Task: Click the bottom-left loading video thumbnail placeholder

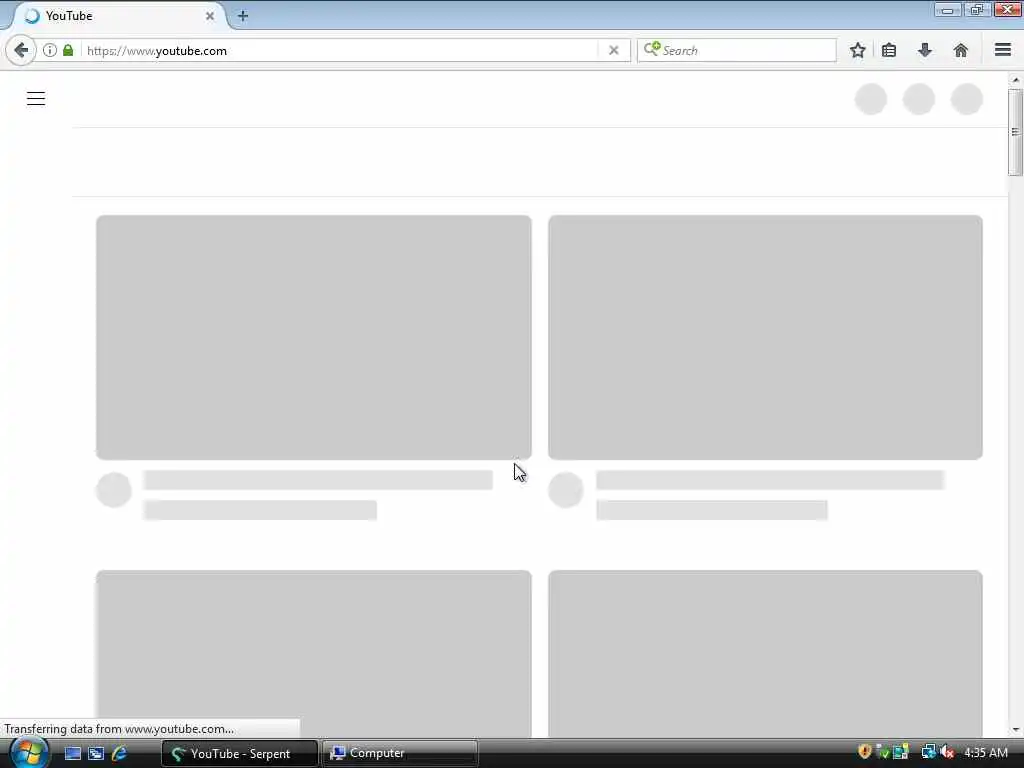Action: click(x=313, y=654)
